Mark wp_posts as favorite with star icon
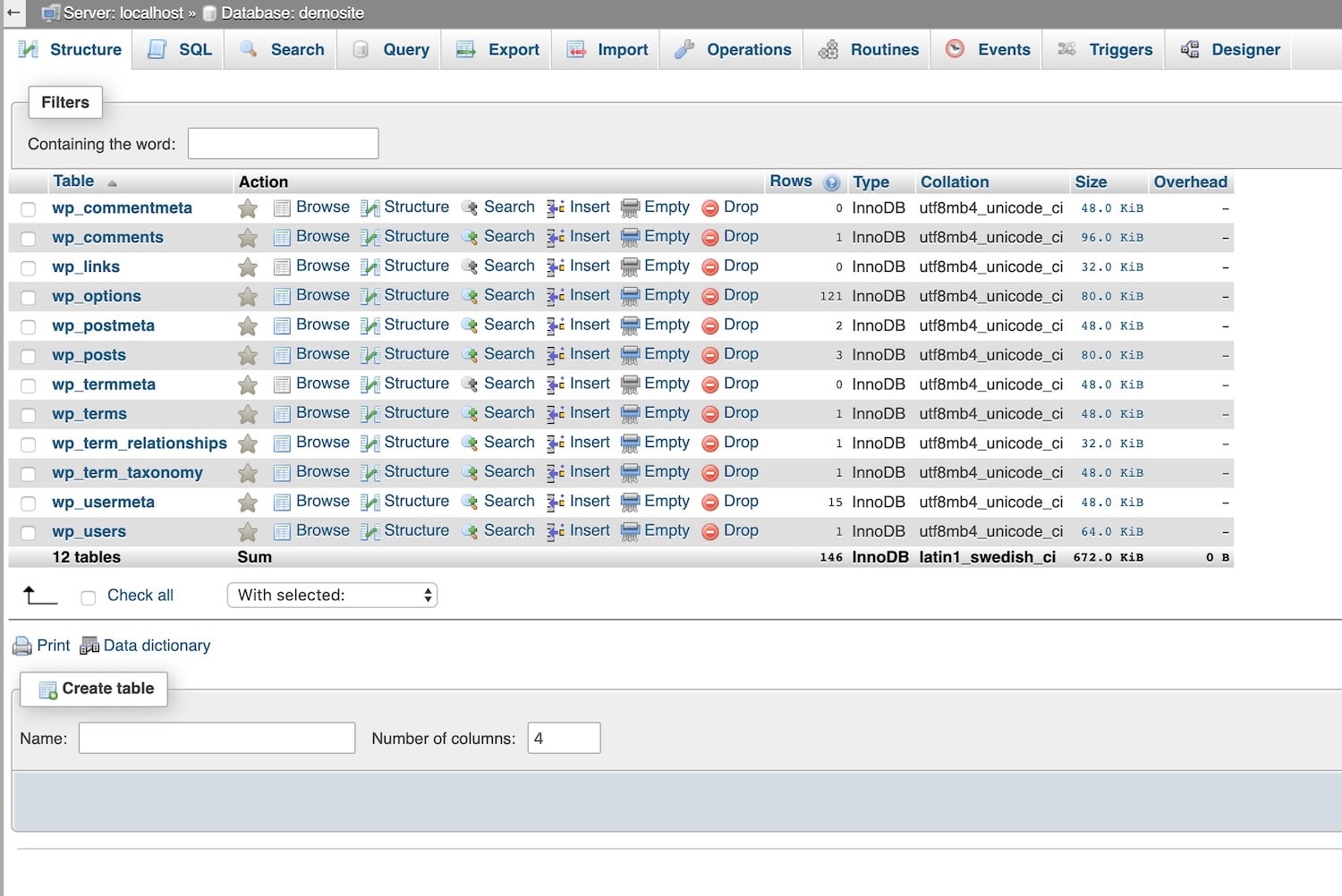Viewport: 1342px width, 896px height. [248, 355]
